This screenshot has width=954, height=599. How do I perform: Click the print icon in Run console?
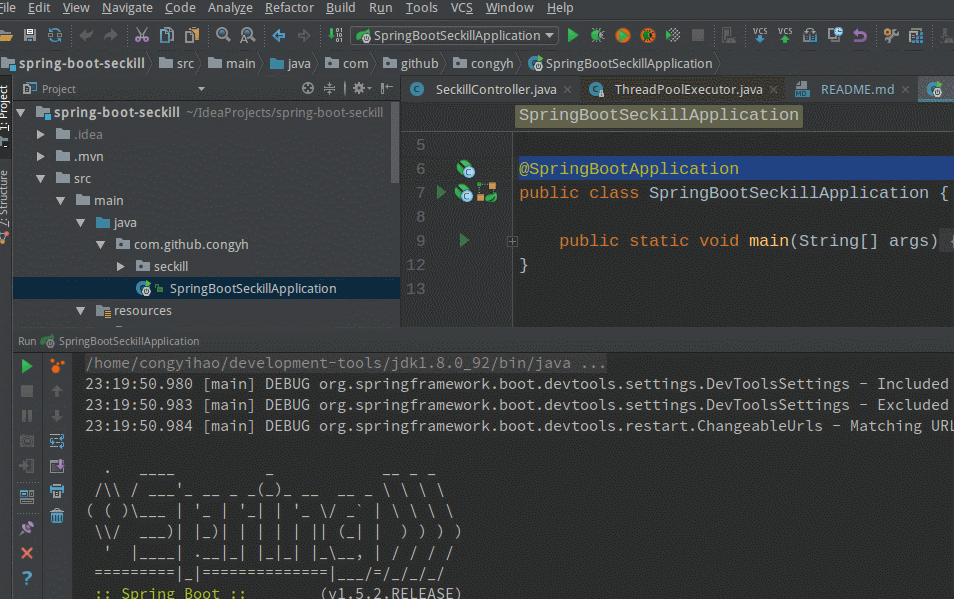(x=57, y=491)
